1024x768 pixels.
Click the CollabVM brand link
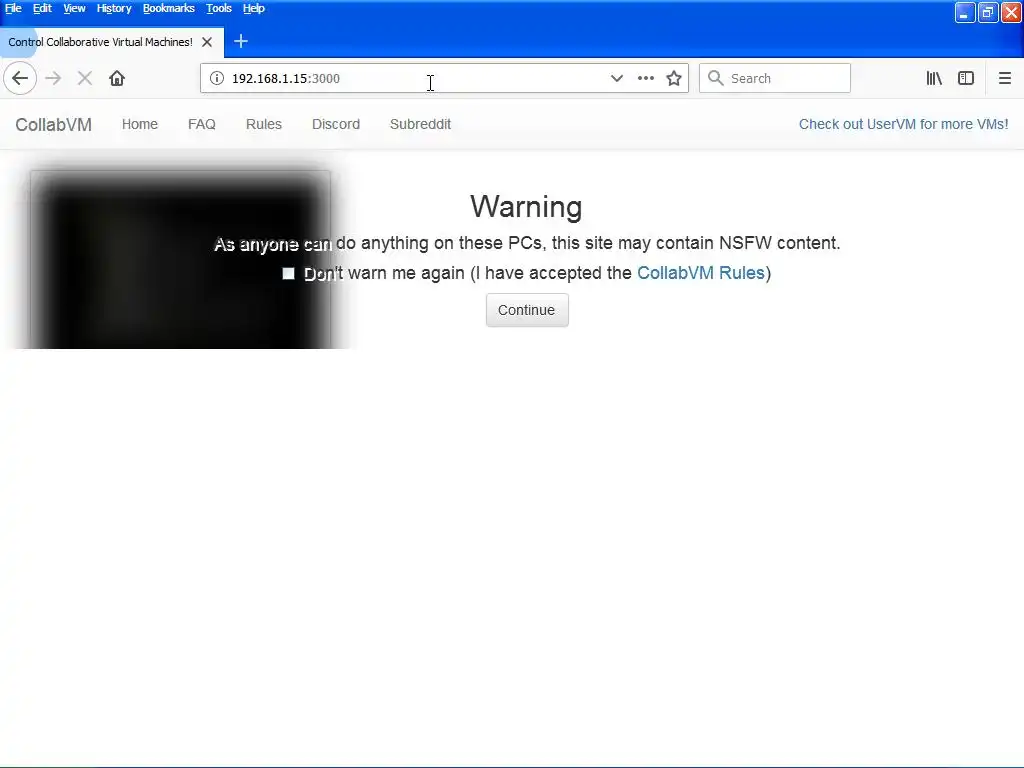point(54,125)
